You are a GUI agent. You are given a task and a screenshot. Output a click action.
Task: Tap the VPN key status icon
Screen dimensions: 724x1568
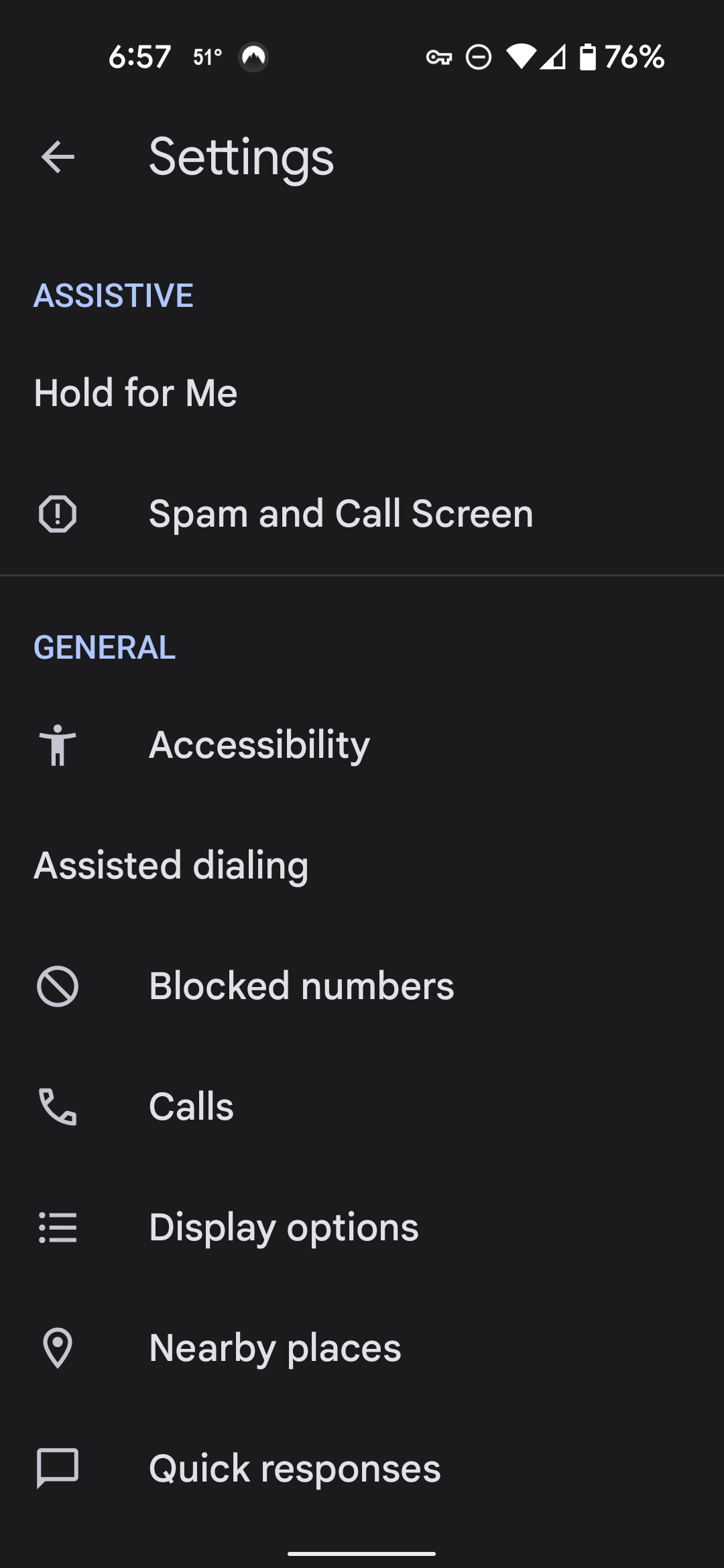[439, 58]
